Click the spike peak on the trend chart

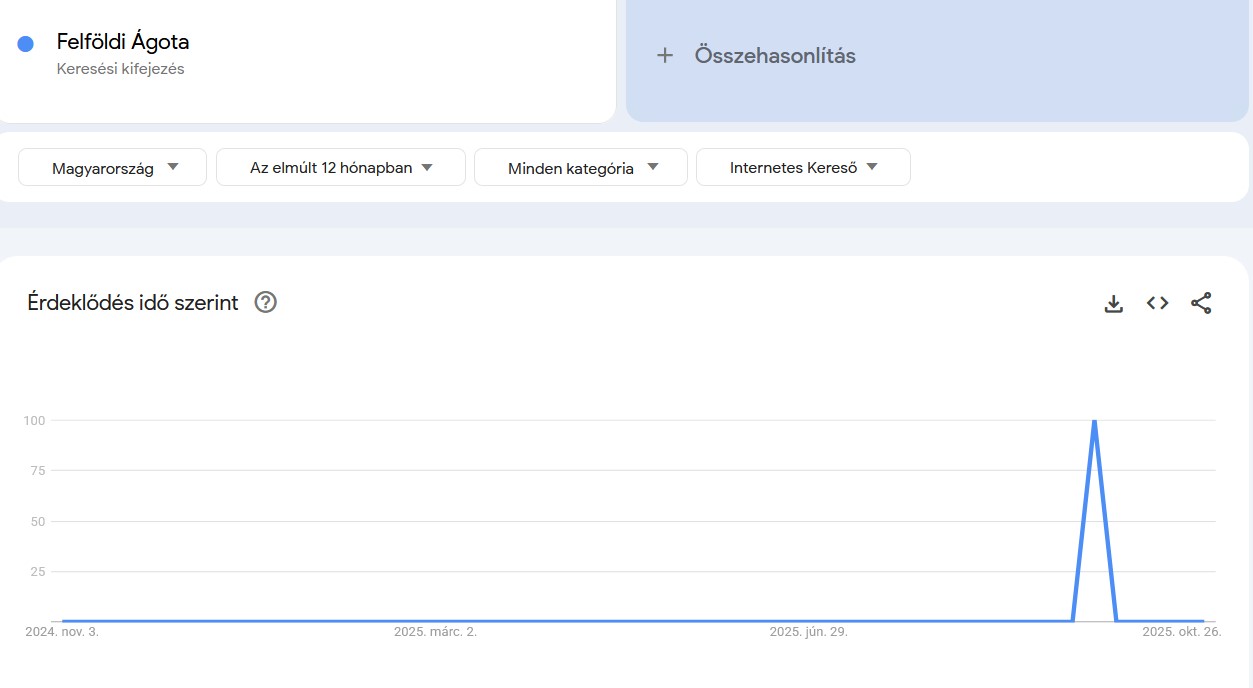[x=1094, y=422]
